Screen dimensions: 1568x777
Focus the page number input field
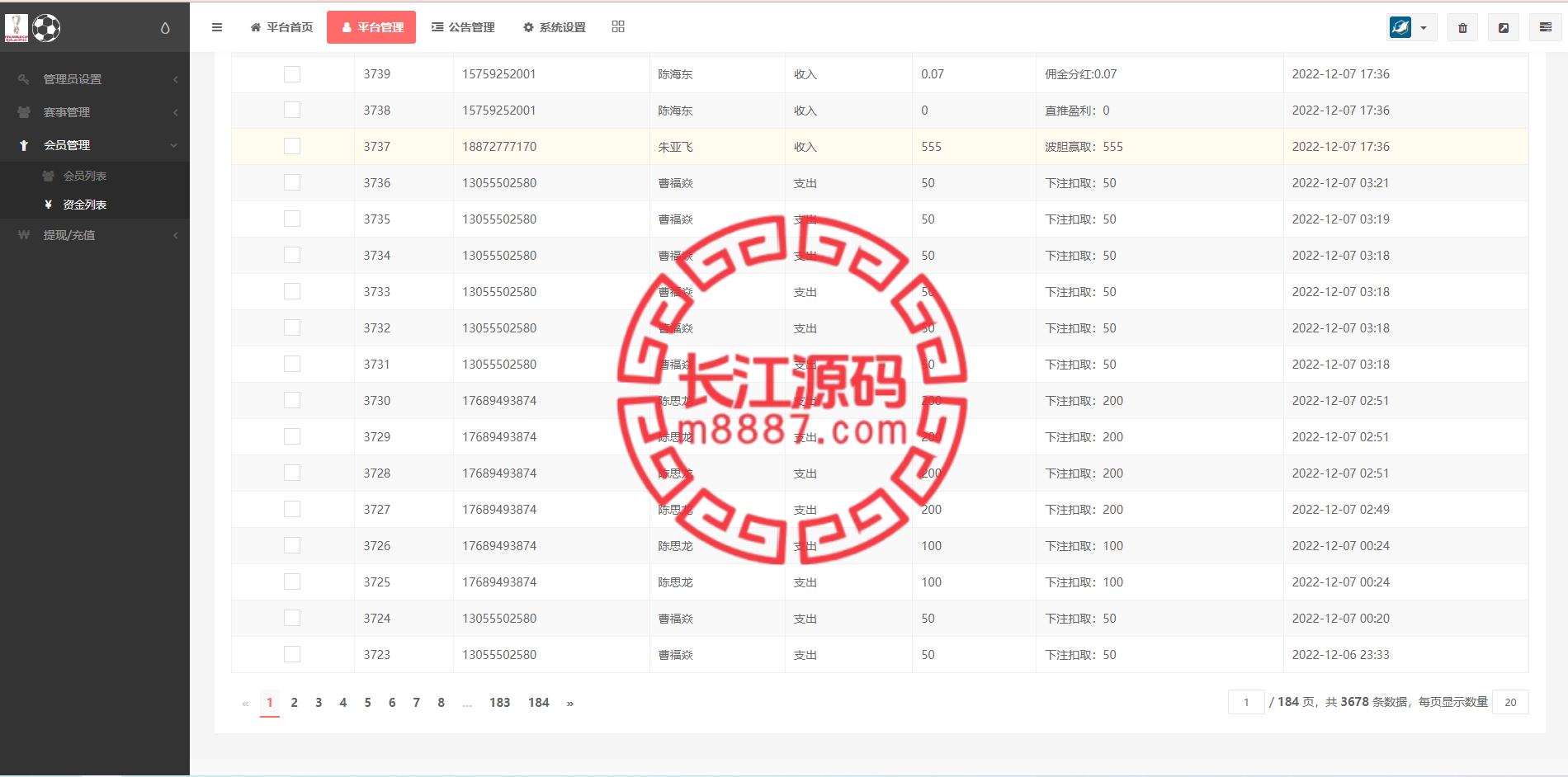coord(1246,703)
